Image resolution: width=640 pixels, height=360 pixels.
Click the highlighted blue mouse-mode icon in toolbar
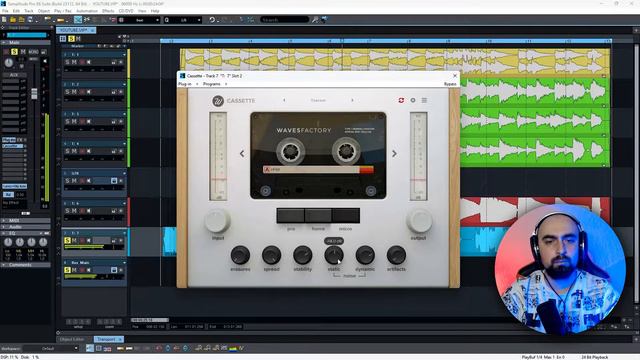(x=78, y=20)
